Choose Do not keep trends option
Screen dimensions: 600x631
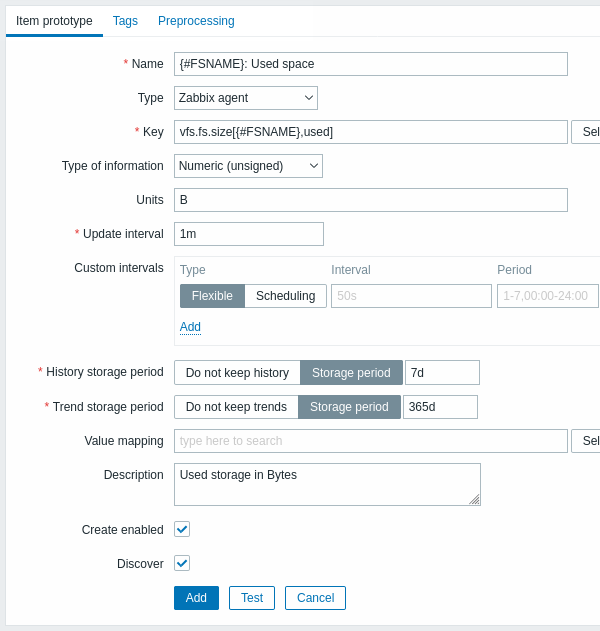[x=236, y=407]
